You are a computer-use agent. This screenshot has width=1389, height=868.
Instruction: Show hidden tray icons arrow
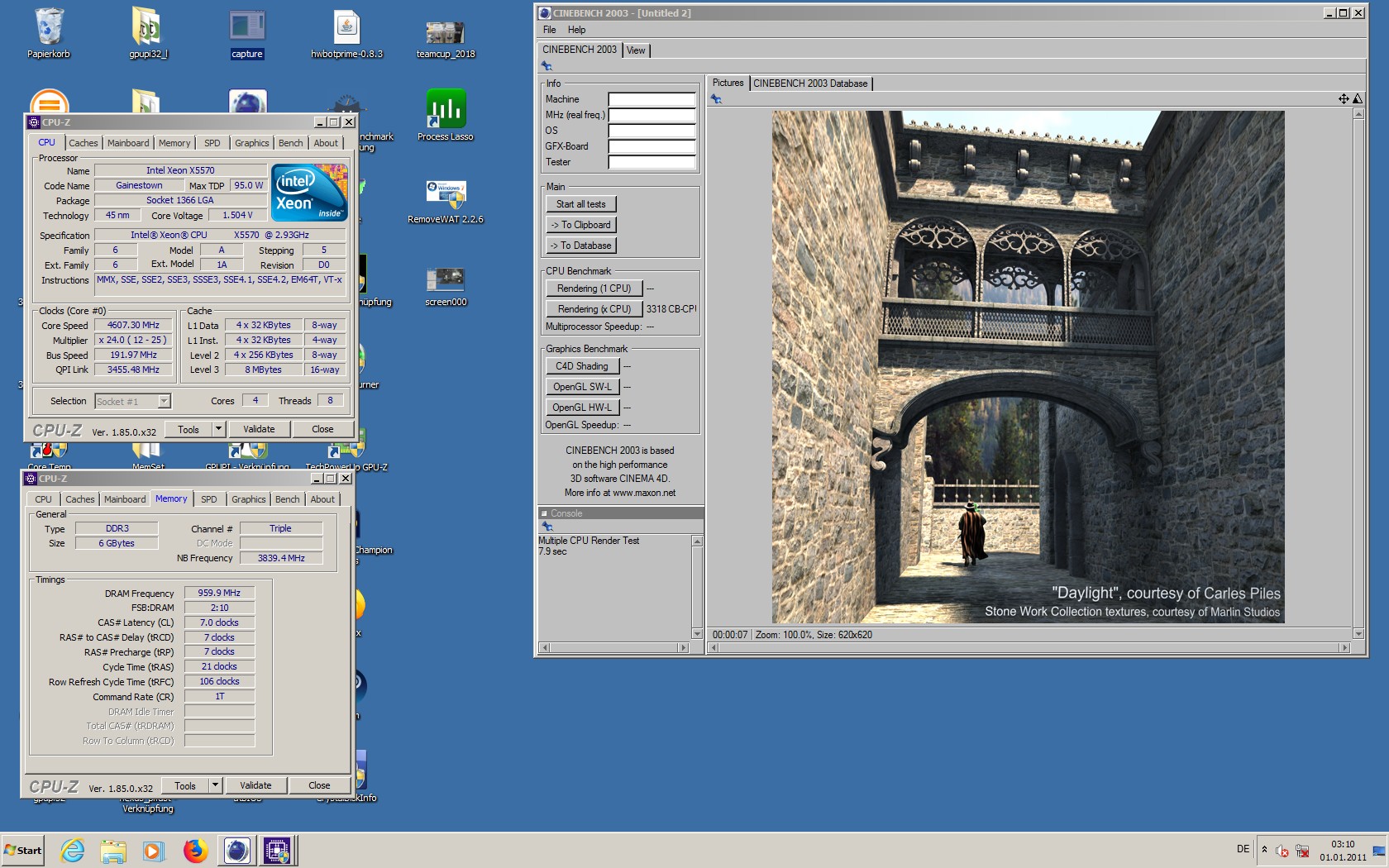1264,850
